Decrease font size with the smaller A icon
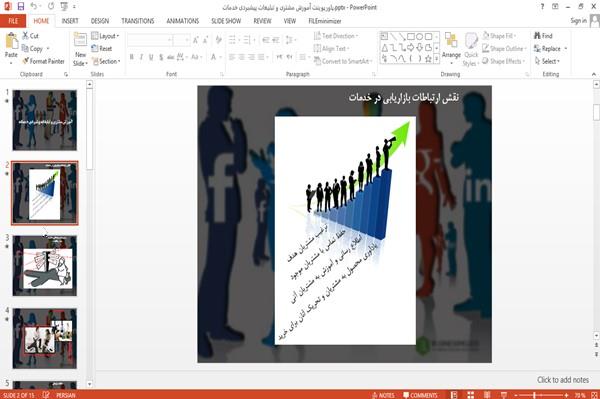The image size is (600, 399). (206, 40)
